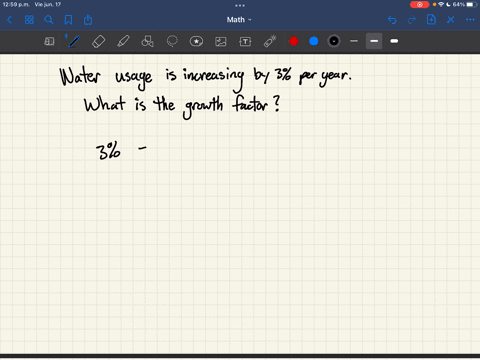This screenshot has width=480, height=360.
Task: Select the thickest stroke width
Action: (x=394, y=41)
